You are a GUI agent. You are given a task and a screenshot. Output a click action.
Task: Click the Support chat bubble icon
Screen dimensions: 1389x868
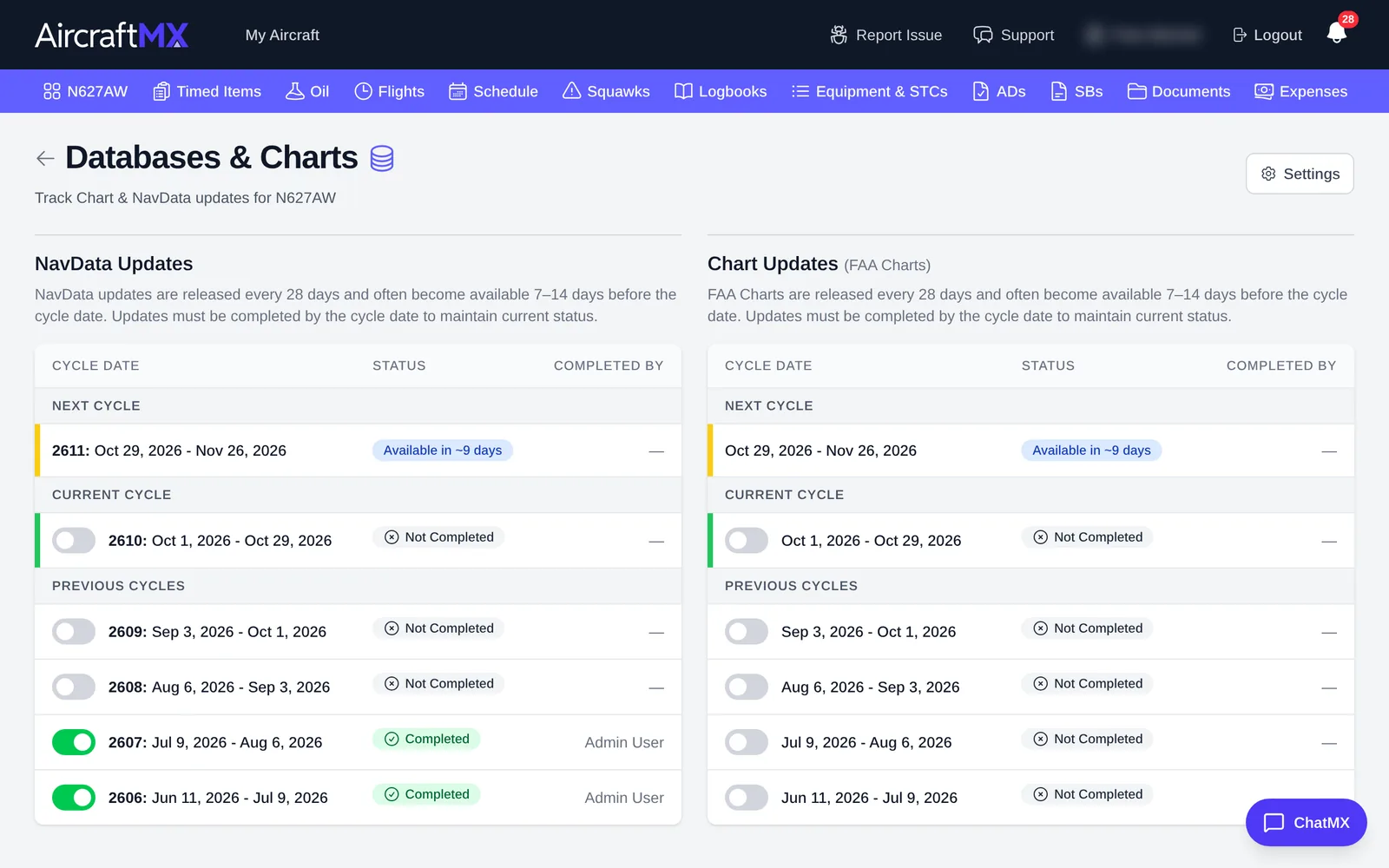click(983, 35)
